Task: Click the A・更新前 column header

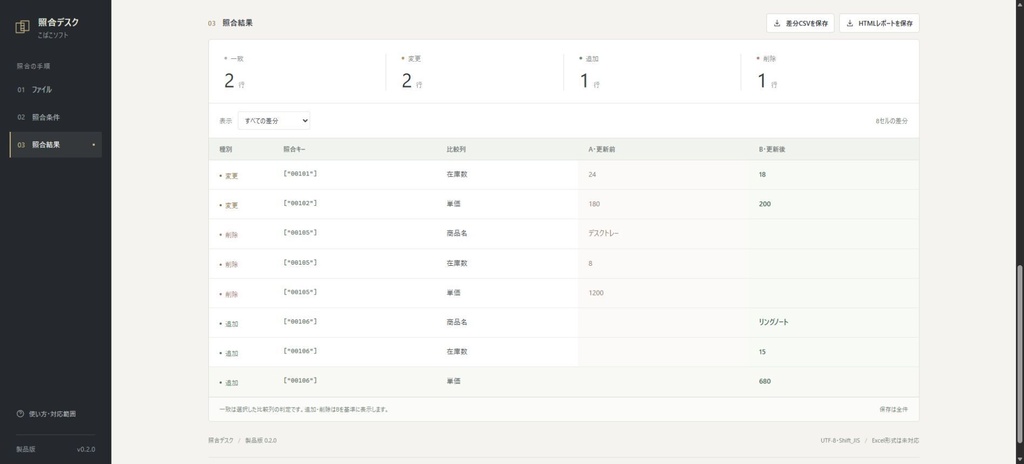Action: (601, 150)
